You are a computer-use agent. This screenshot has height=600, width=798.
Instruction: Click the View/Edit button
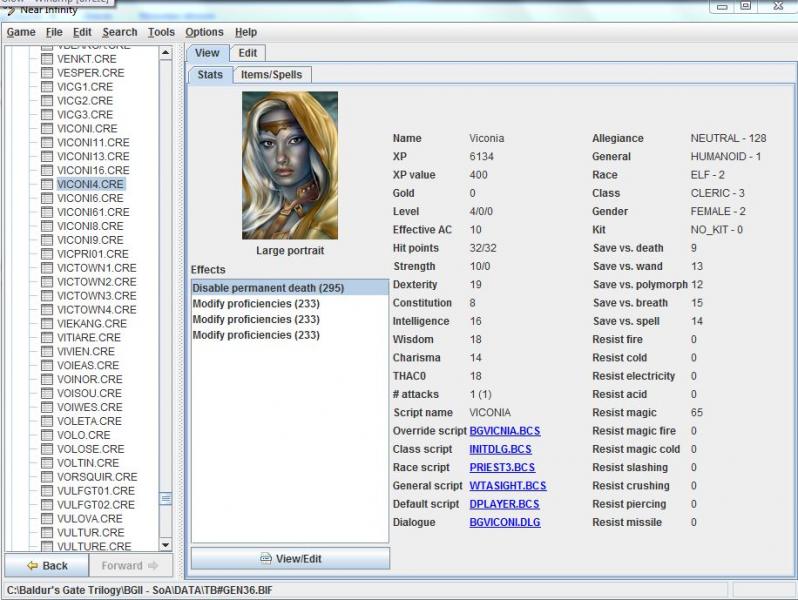coord(290,558)
